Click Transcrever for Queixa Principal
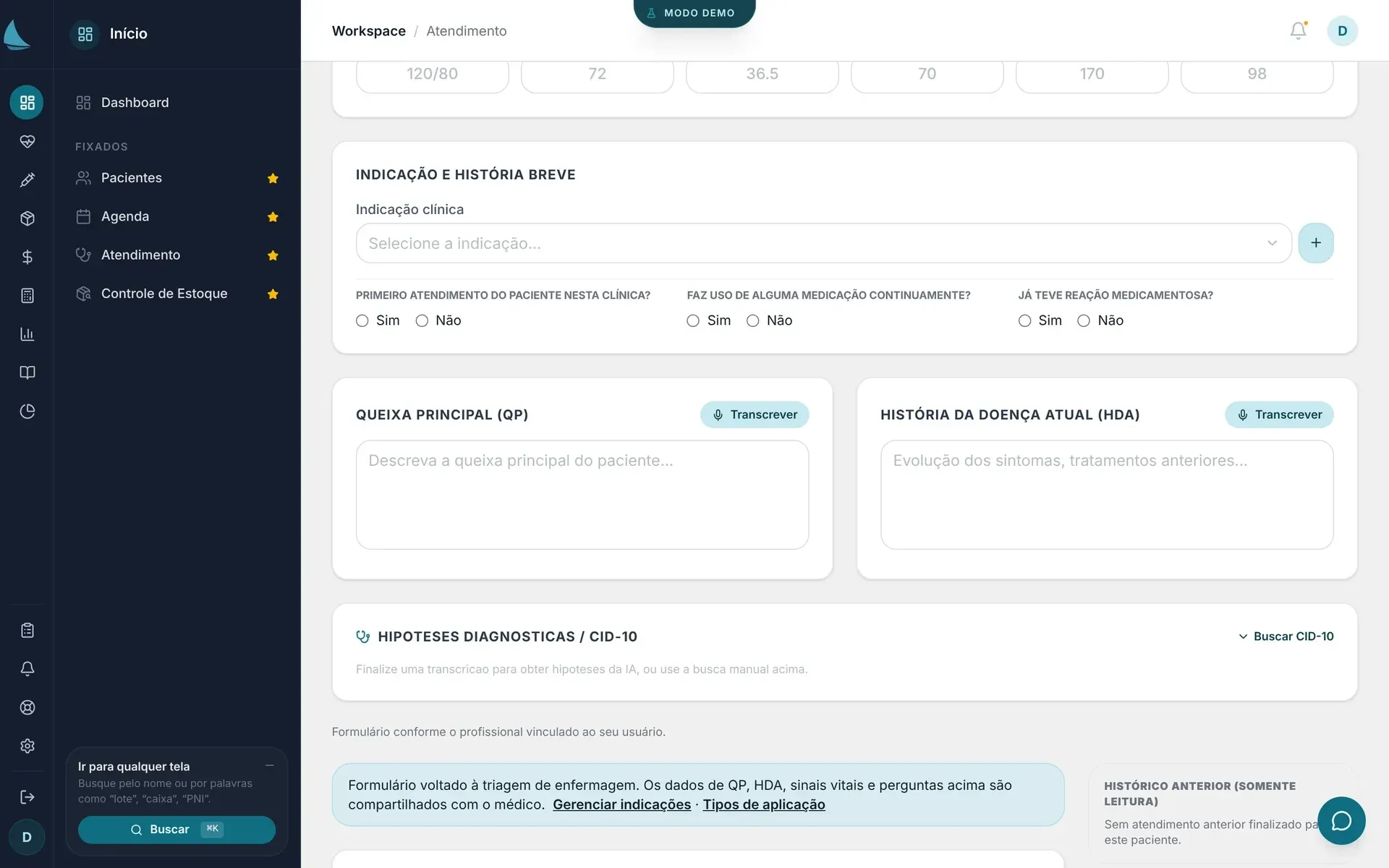This screenshot has width=1389, height=868. (x=755, y=414)
